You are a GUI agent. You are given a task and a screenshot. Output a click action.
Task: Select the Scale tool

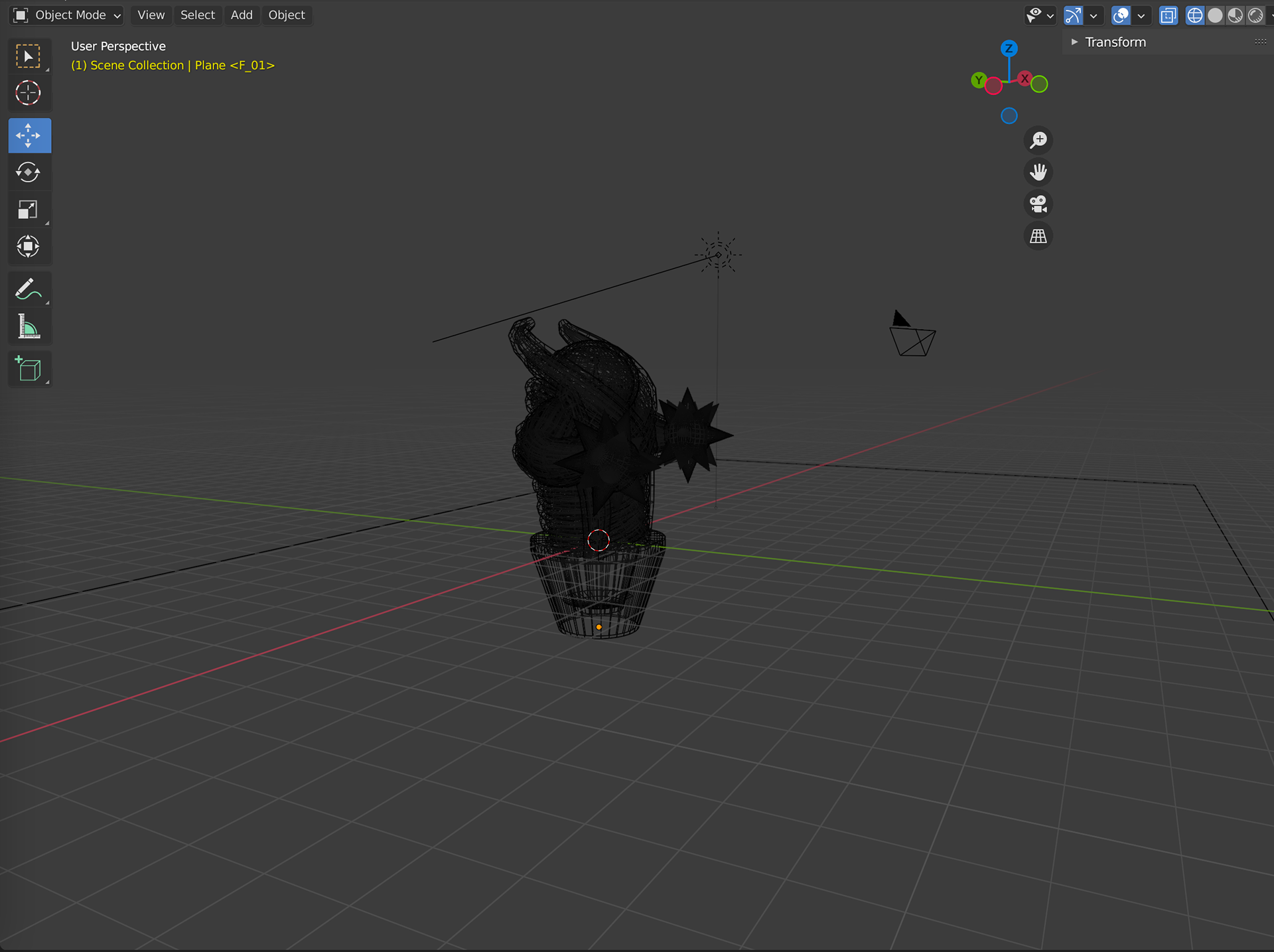click(29, 210)
